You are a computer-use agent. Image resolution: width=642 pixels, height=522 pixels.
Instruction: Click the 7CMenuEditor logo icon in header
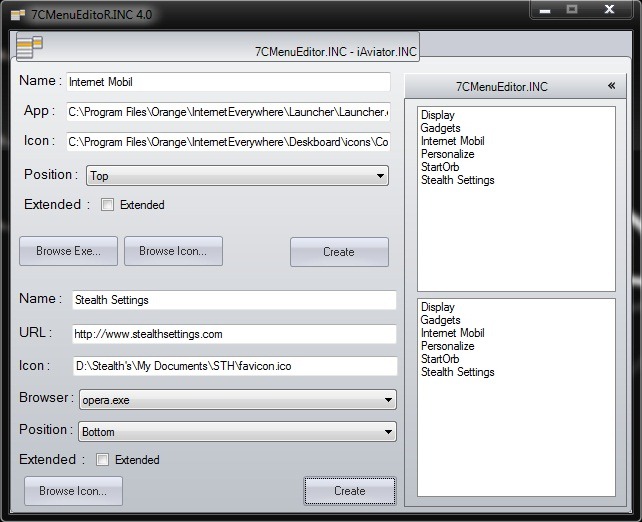(x=30, y=46)
